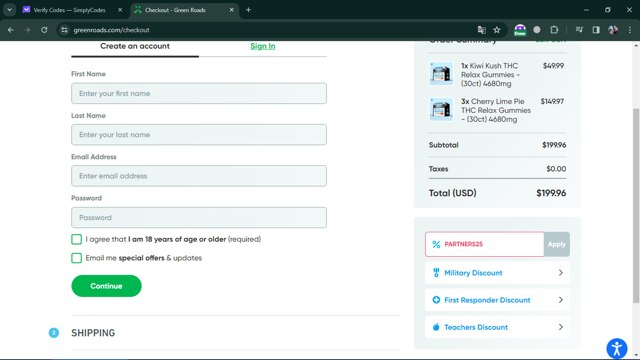Check the 18 years of age checkbox
The height and width of the screenshot is (360, 640).
point(76,239)
